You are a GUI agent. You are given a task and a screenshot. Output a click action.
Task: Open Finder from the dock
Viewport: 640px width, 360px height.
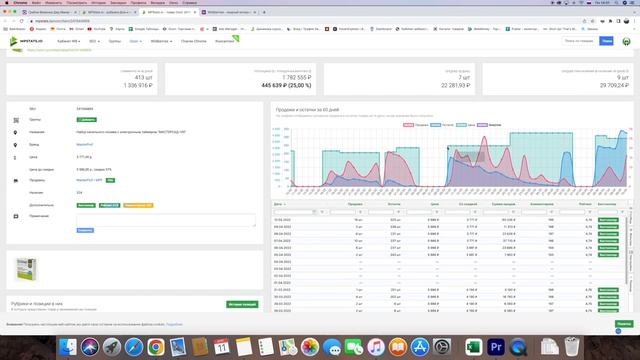coord(68,347)
